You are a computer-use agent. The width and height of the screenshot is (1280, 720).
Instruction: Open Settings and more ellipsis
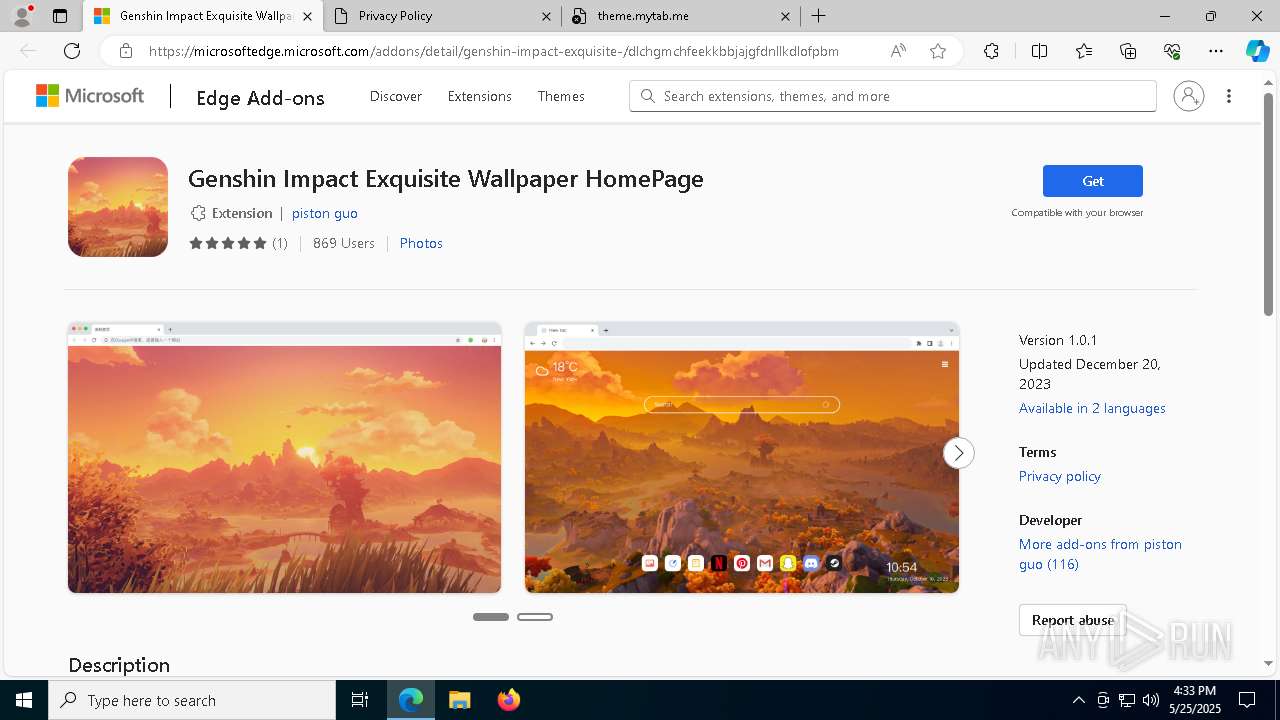click(x=1216, y=51)
